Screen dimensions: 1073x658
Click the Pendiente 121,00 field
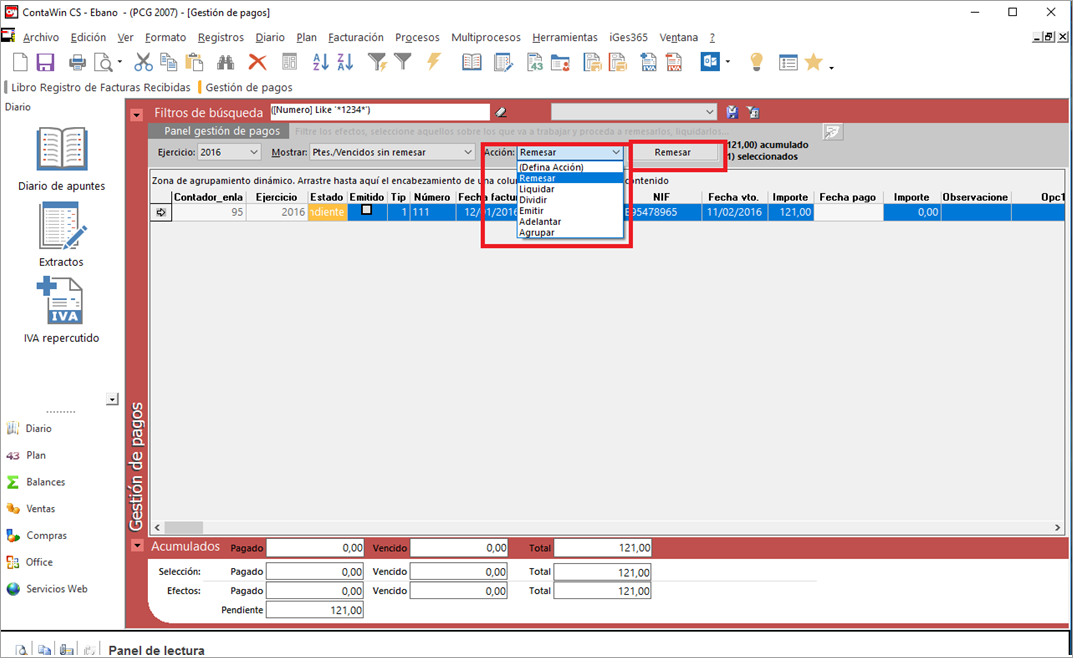[x=315, y=610]
